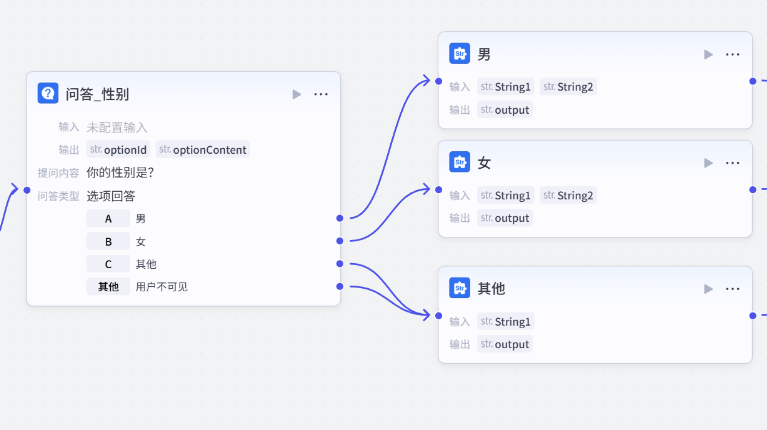The width and height of the screenshot is (767, 430).
Task: Click the output port of 其他 node
Action: click(x=752, y=316)
